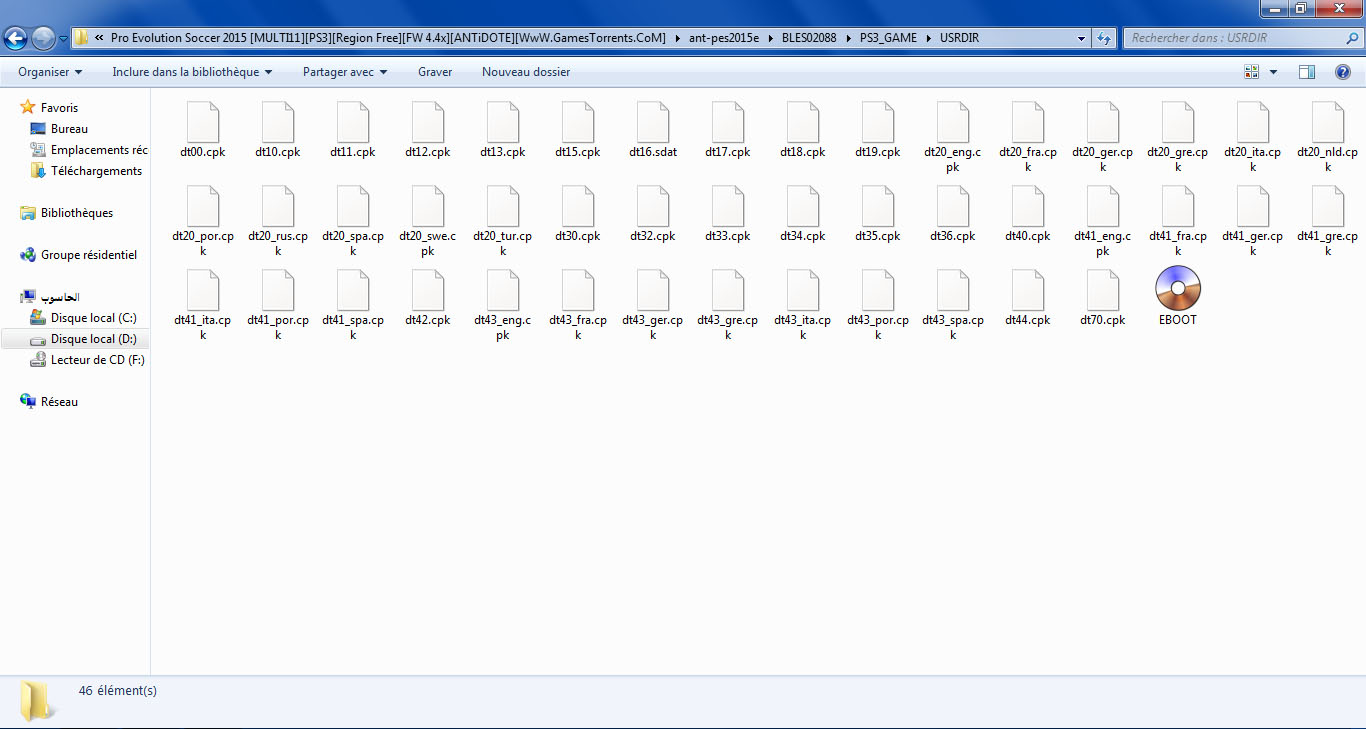Expand the Organiser menu
Screen dimensions: 1366x729
pos(50,72)
